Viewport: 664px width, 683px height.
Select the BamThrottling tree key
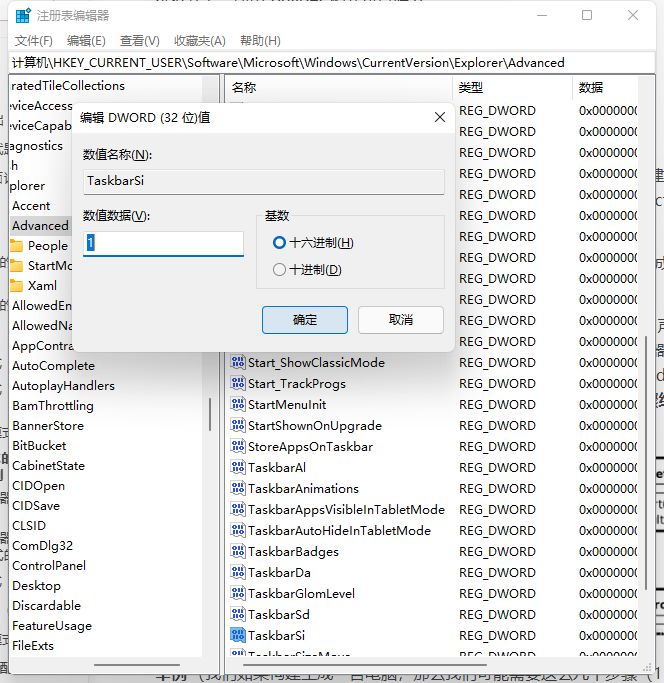click(x=53, y=406)
